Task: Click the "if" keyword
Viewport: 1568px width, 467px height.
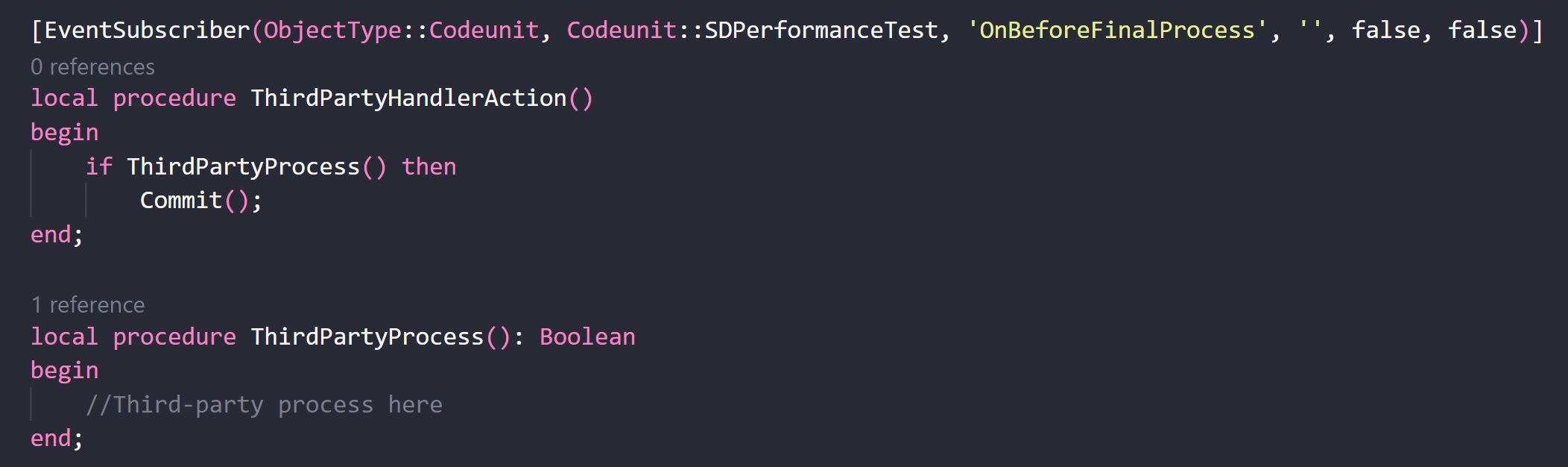Action: click(98, 166)
